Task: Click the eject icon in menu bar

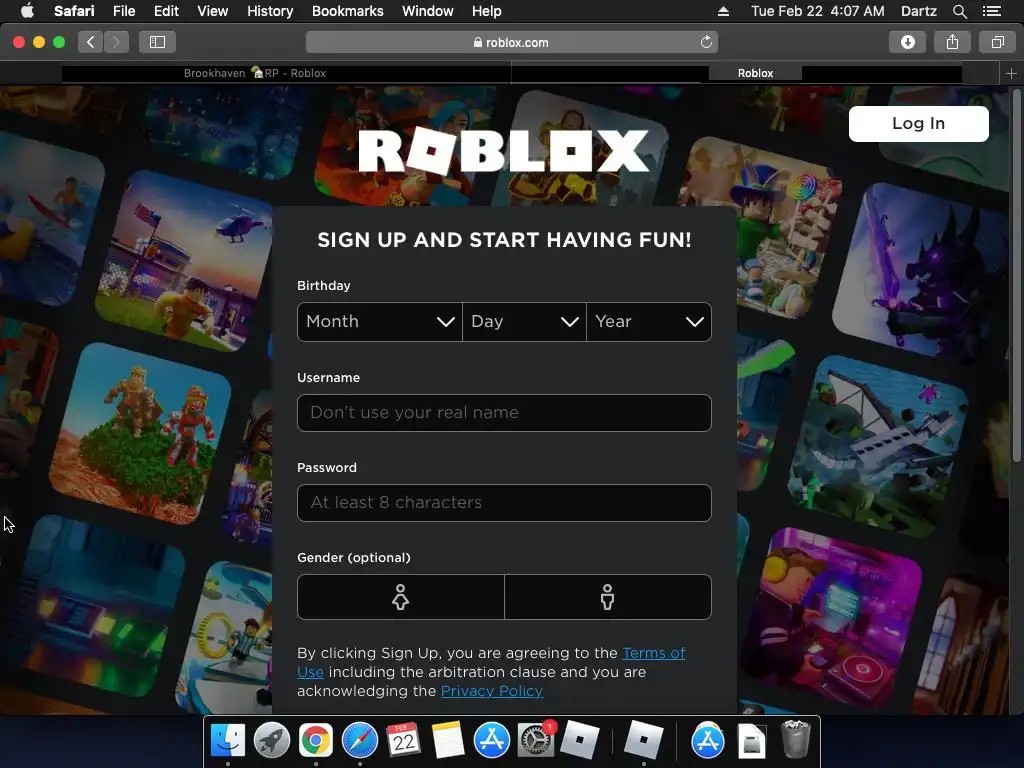Action: pos(723,11)
